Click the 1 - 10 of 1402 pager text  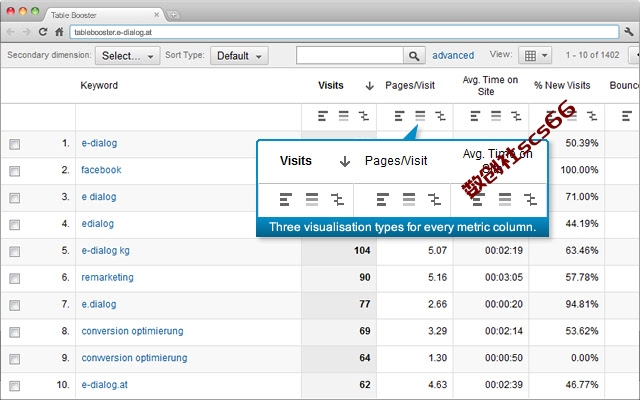pos(592,55)
